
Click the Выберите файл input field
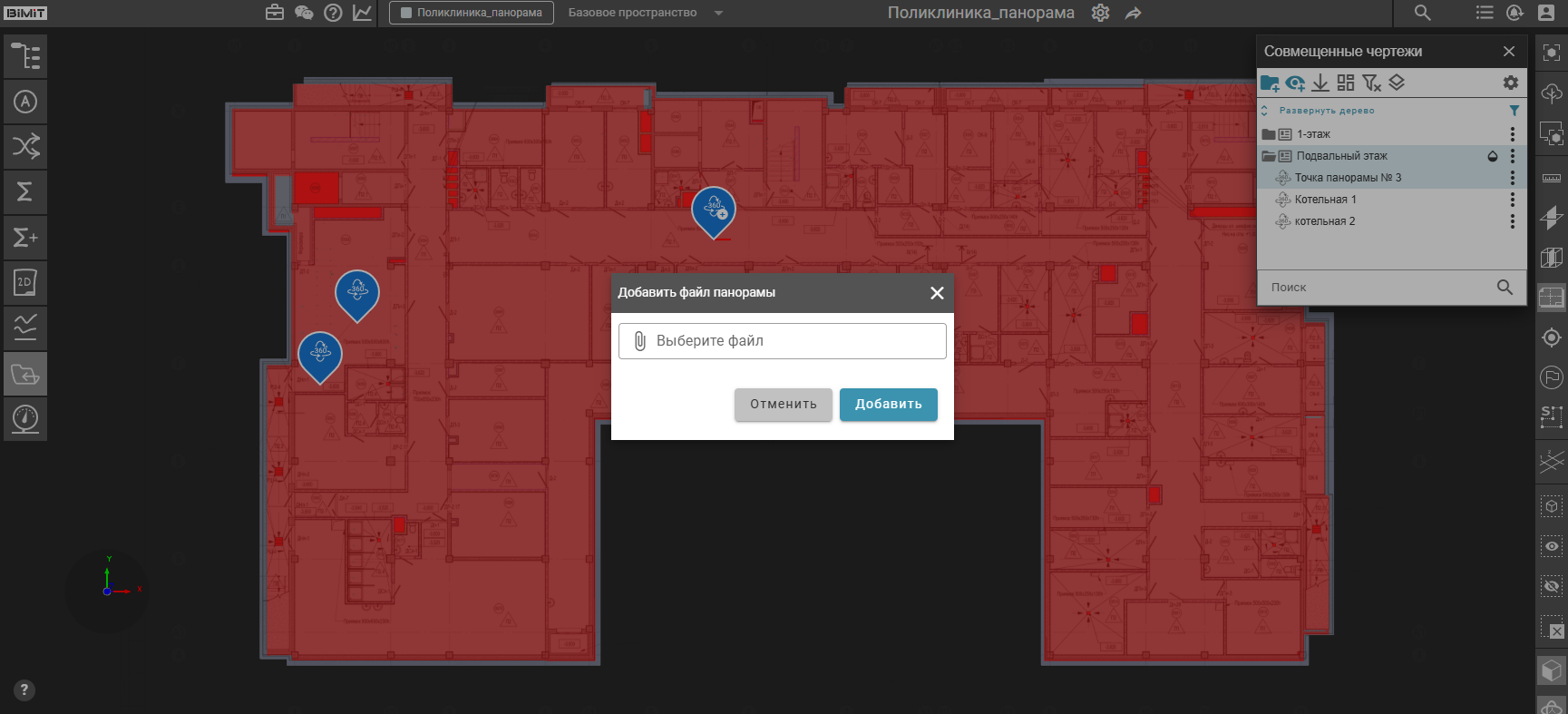click(783, 341)
